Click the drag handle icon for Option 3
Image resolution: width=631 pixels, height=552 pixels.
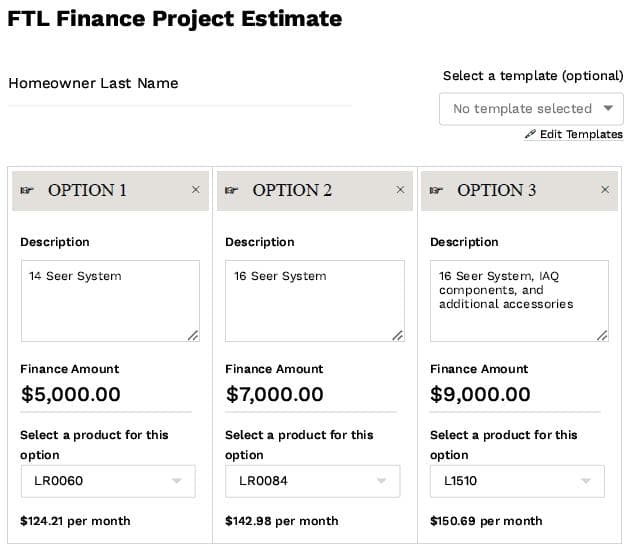tap(436, 190)
